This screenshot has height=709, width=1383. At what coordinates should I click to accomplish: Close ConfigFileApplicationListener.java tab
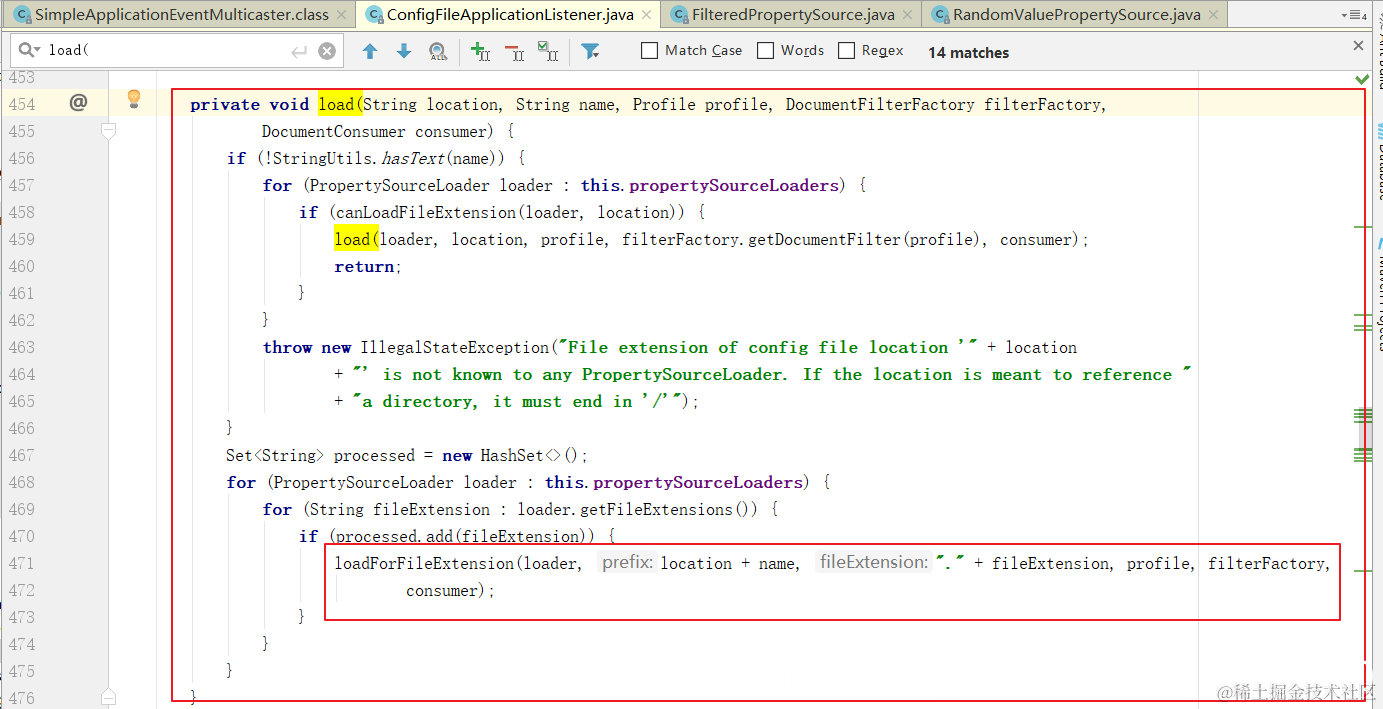pyautogui.click(x=645, y=15)
